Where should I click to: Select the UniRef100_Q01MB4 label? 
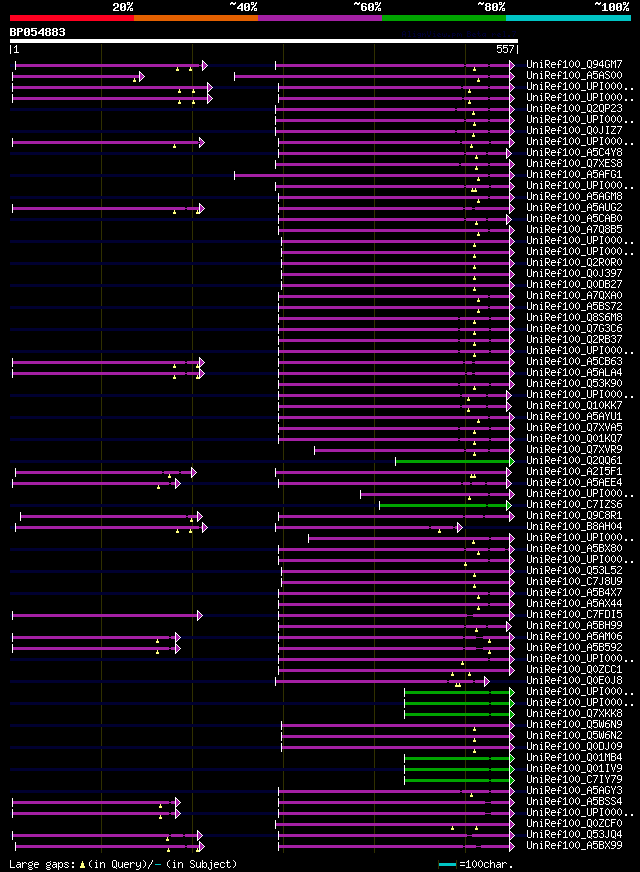pyautogui.click(x=574, y=757)
